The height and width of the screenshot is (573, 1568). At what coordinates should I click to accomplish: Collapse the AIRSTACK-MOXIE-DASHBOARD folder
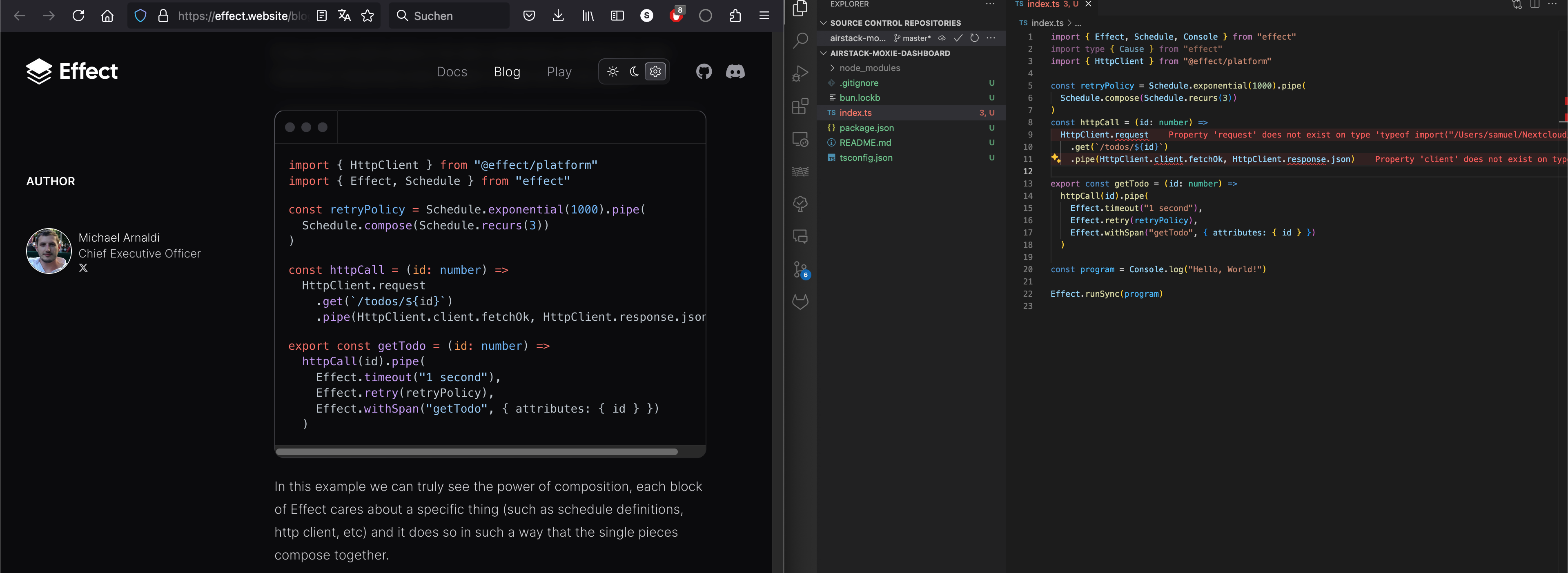pyautogui.click(x=824, y=53)
